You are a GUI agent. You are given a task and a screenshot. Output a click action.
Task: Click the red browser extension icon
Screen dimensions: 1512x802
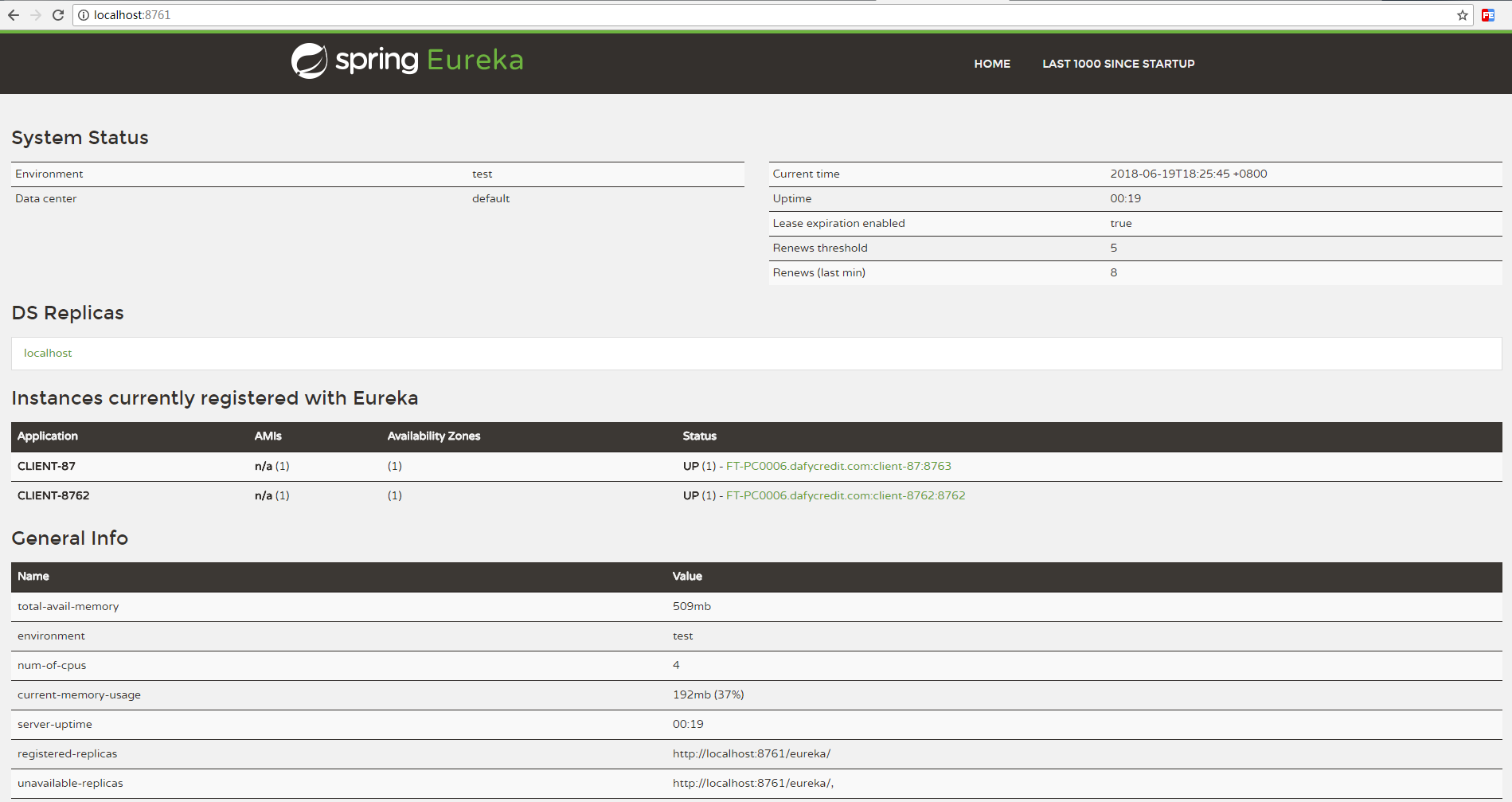[x=1488, y=14]
